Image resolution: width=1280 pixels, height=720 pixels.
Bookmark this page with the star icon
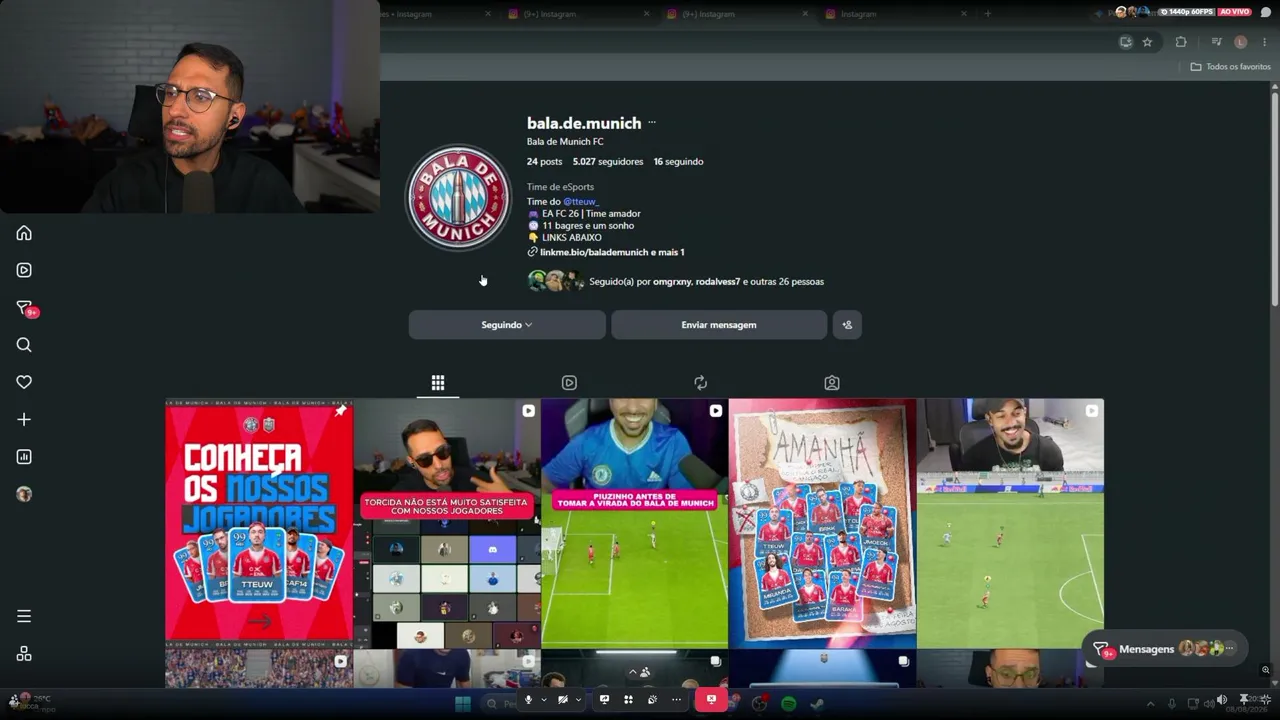(x=1147, y=42)
